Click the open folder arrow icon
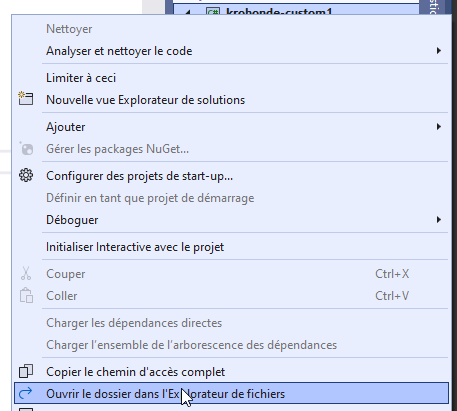 pyautogui.click(x=26, y=393)
